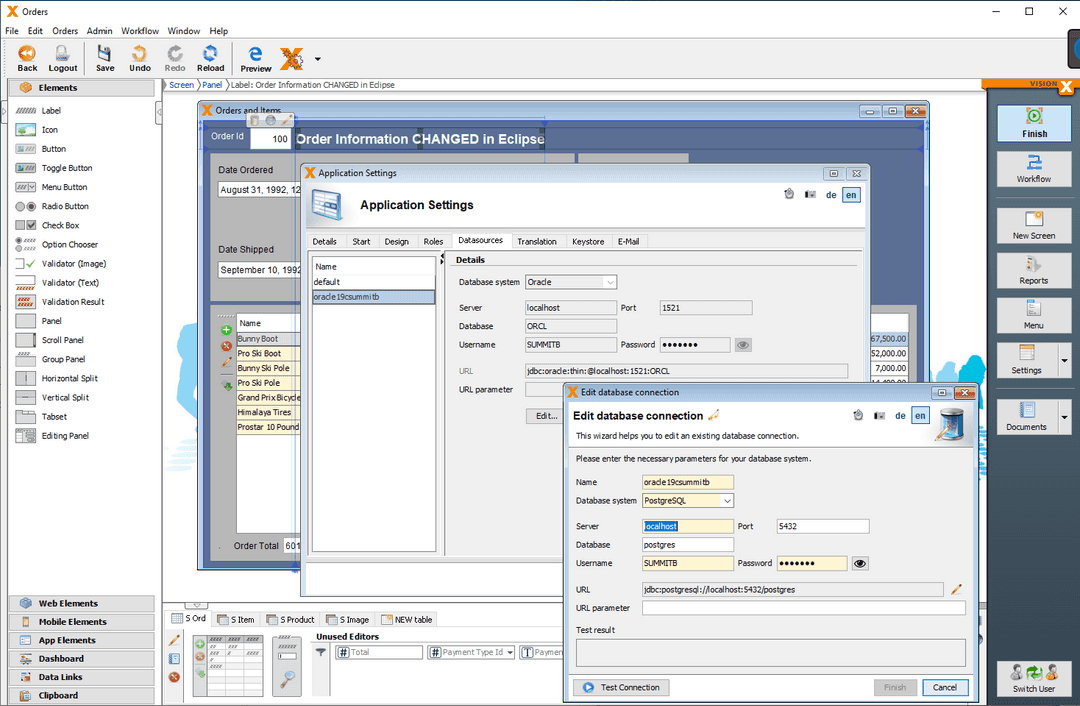Switch to the Translation tab in Application Settings
This screenshot has height=706, width=1080.
538,241
